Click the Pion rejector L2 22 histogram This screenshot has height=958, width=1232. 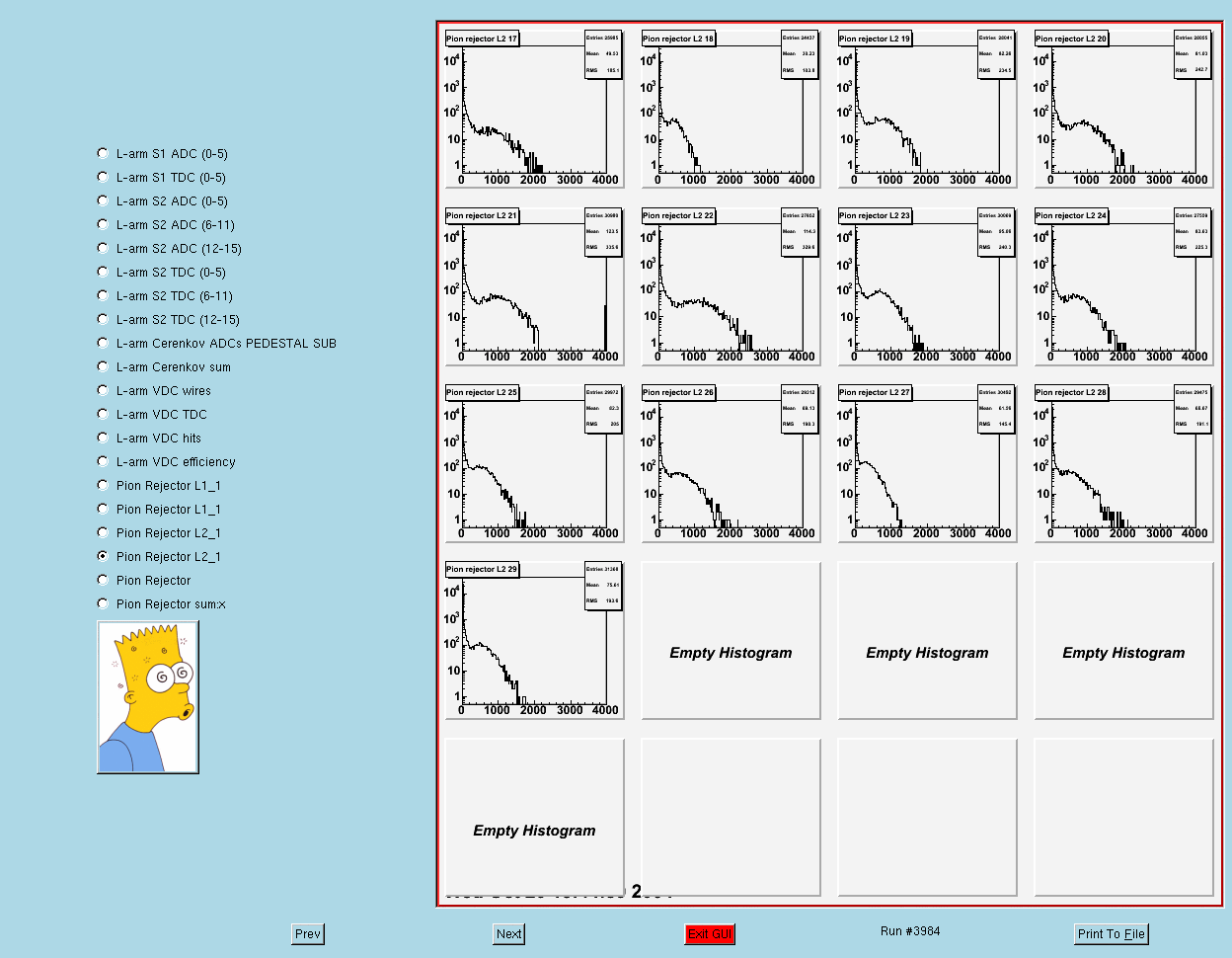pyautogui.click(x=731, y=285)
